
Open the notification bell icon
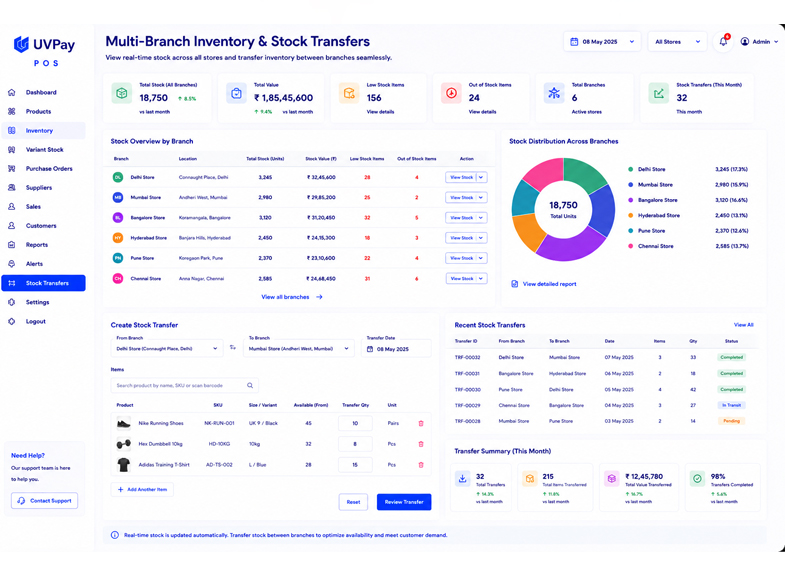click(x=723, y=42)
